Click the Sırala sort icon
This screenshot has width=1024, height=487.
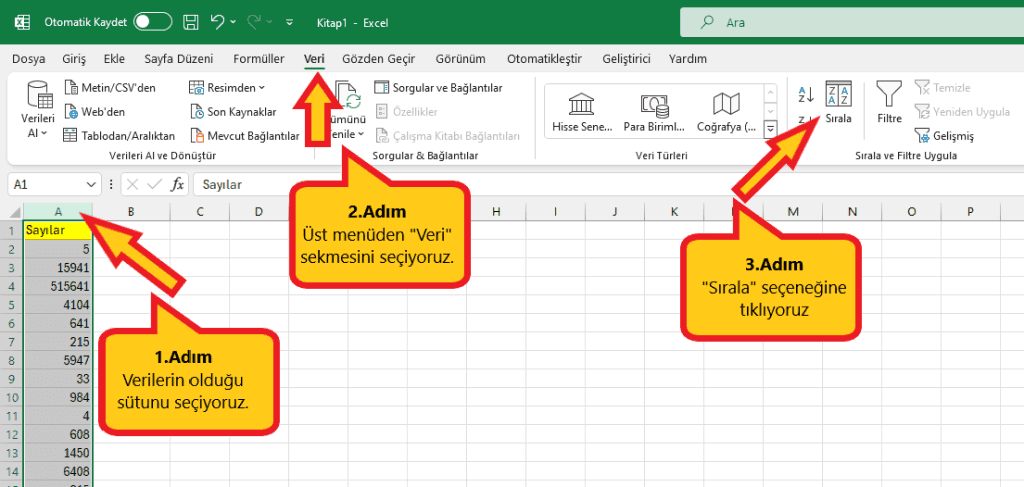838,104
